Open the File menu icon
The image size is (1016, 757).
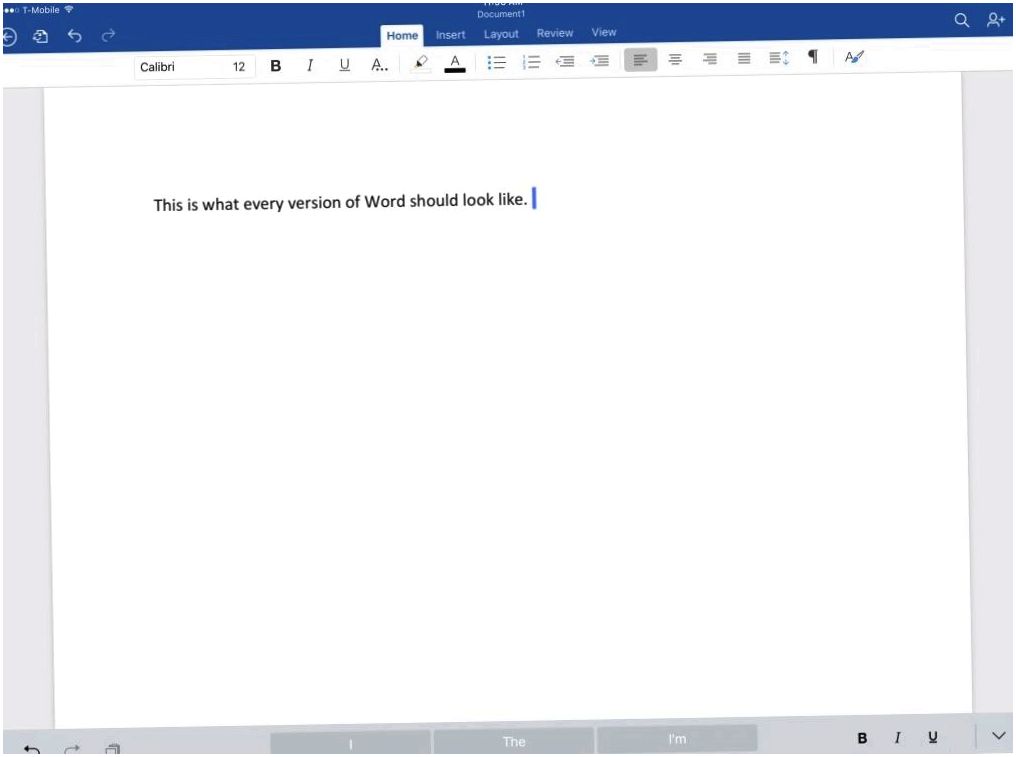(x=40, y=37)
